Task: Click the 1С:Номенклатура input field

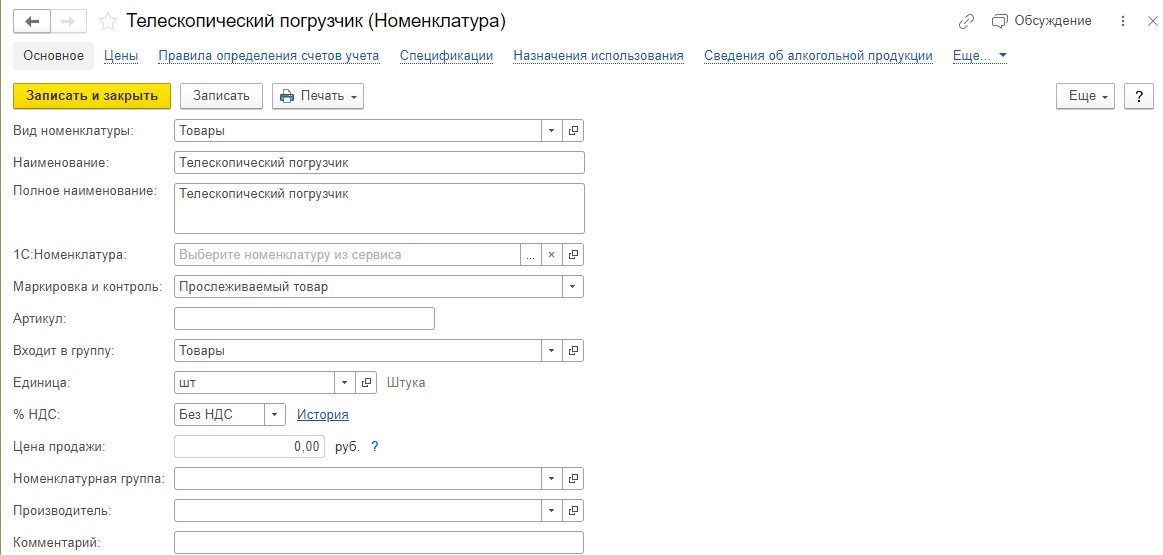Action: [x=347, y=254]
